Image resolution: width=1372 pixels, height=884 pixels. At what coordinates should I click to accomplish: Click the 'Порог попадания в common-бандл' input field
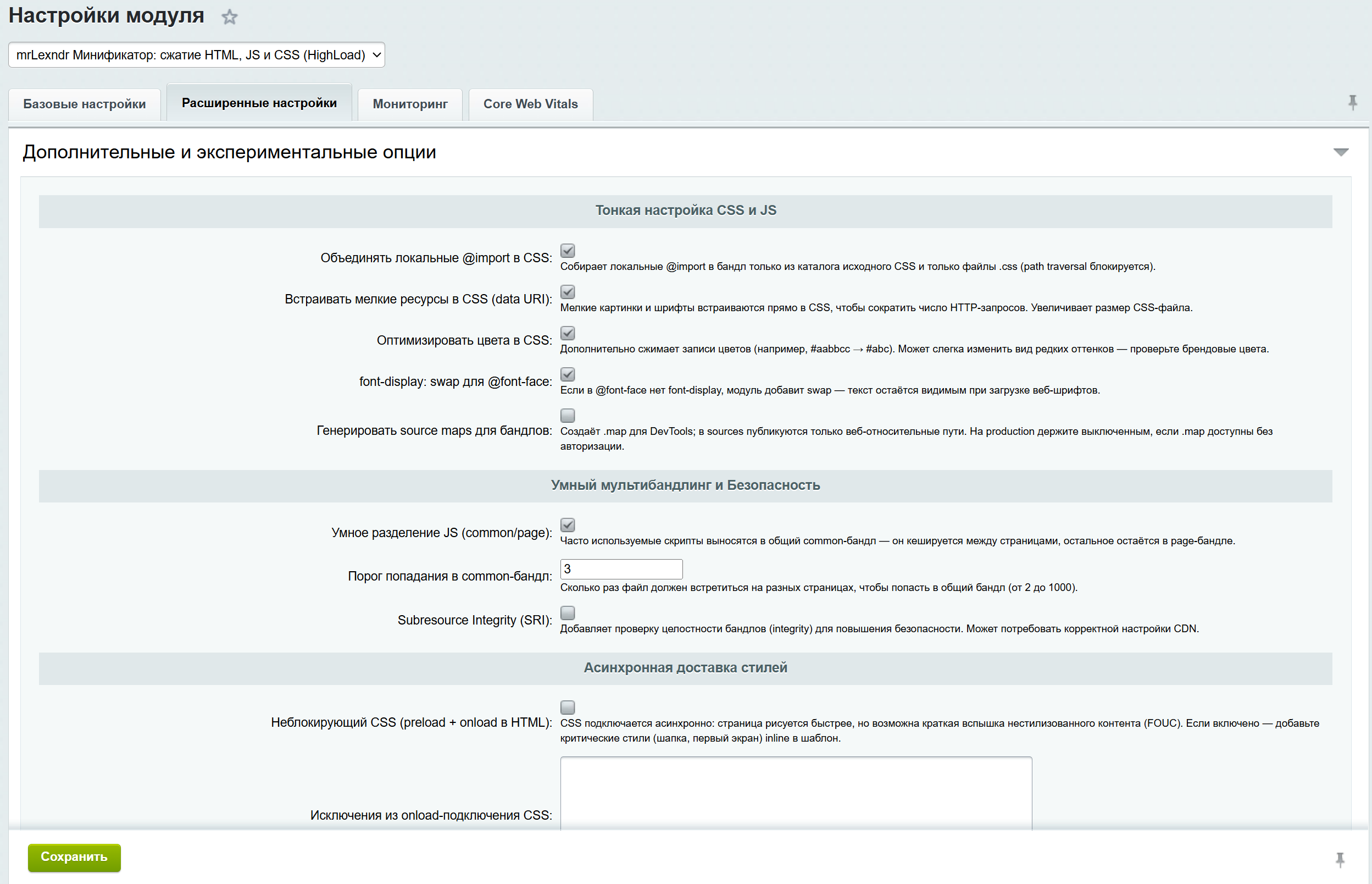pos(621,569)
